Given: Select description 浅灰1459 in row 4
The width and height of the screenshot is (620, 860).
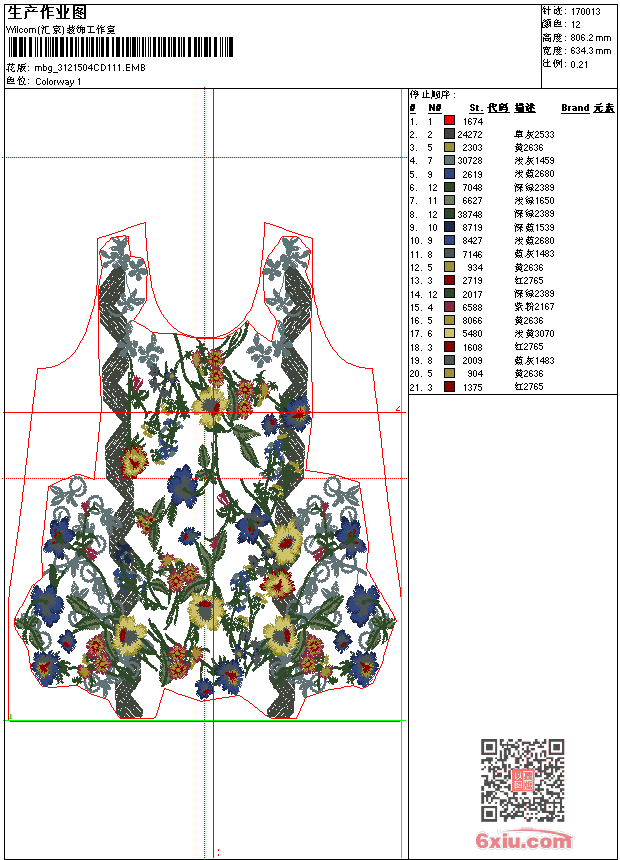Looking at the screenshot, I should click(x=534, y=160).
